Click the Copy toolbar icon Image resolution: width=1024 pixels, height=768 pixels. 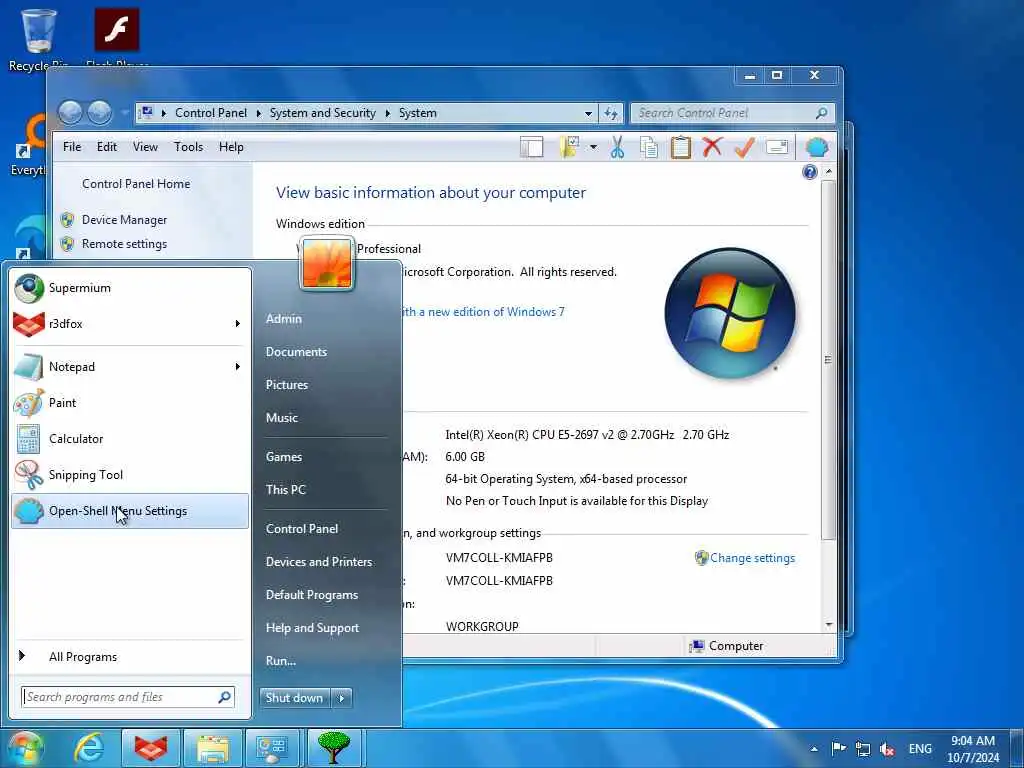(648, 148)
